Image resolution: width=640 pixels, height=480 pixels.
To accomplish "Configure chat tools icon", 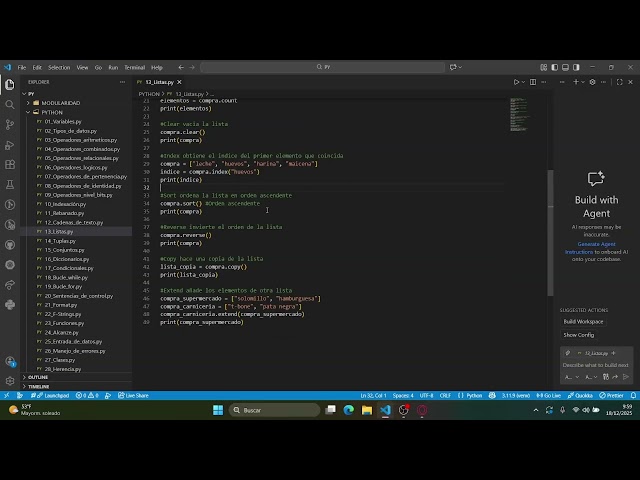I will (x=606, y=377).
